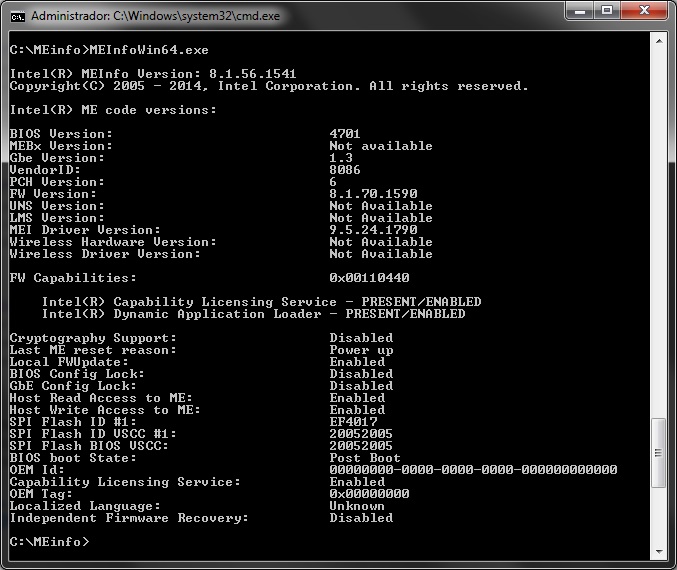Click UNS Version 'Not Available' value
This screenshot has width=677, height=570.
pos(381,206)
